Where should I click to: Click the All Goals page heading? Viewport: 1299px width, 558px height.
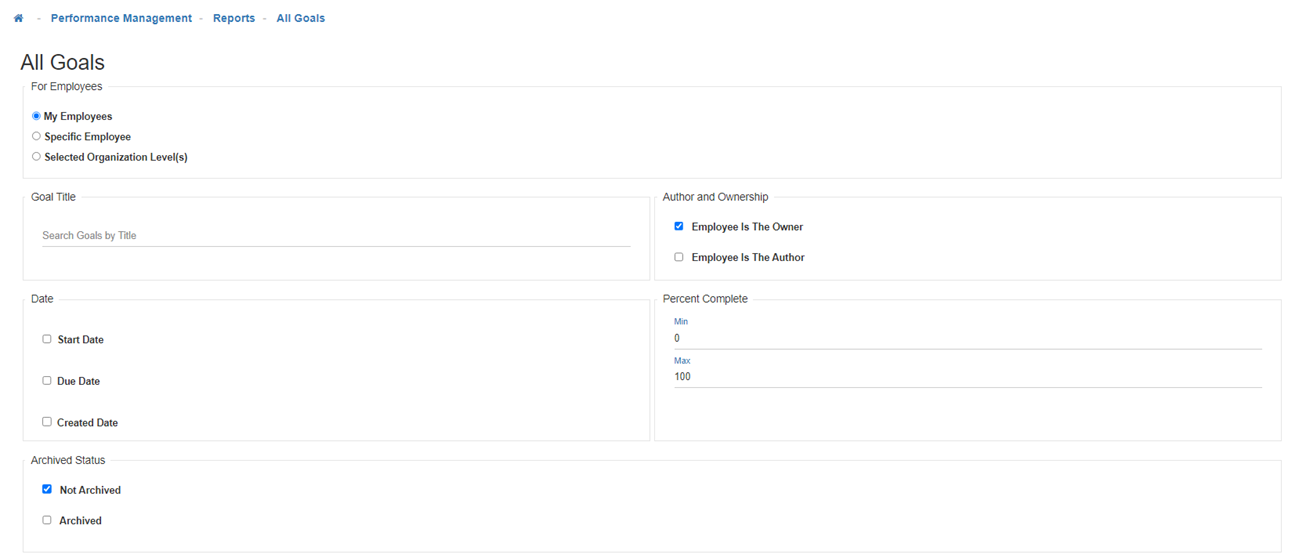click(x=63, y=63)
